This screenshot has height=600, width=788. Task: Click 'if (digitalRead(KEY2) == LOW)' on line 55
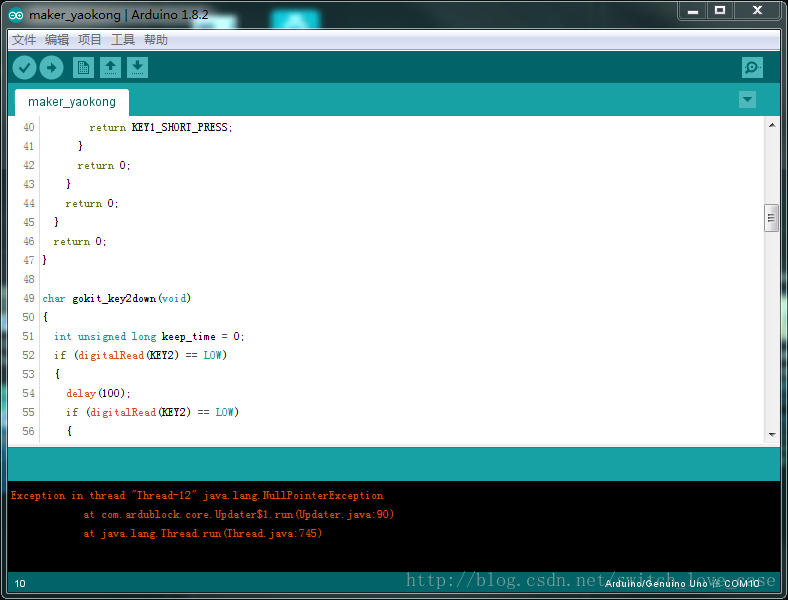152,413
